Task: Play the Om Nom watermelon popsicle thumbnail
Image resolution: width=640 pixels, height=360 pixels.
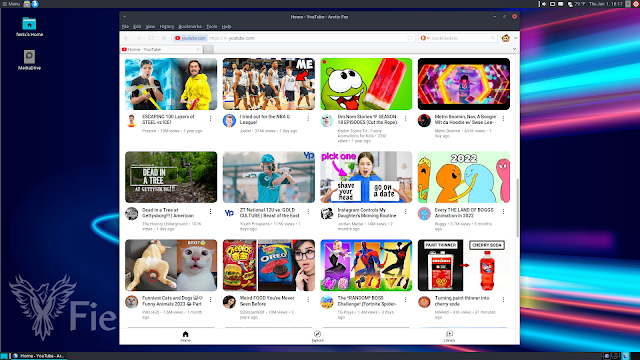Action: (366, 84)
